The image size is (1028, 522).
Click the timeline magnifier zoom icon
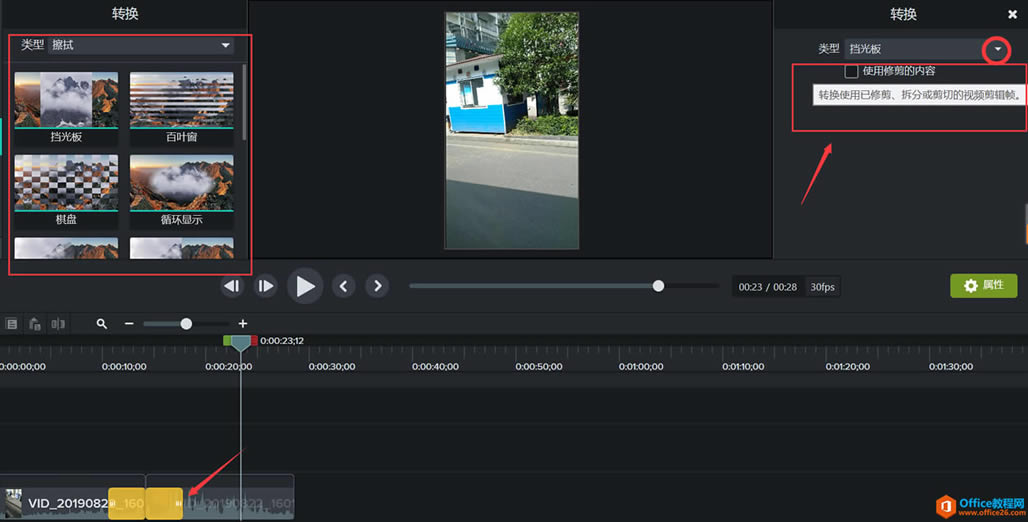pyautogui.click(x=102, y=323)
